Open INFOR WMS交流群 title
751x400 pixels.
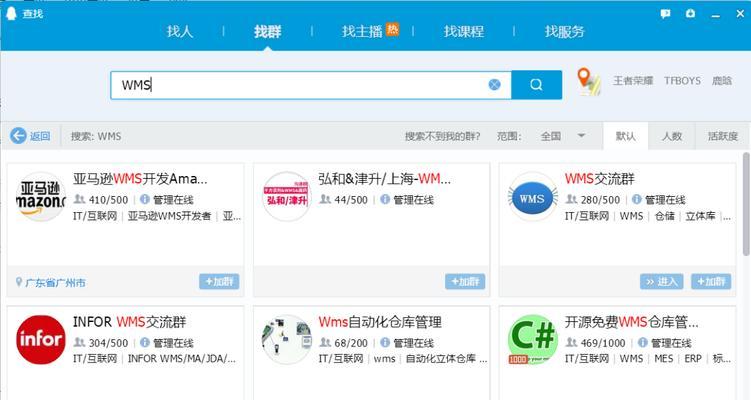129,322
